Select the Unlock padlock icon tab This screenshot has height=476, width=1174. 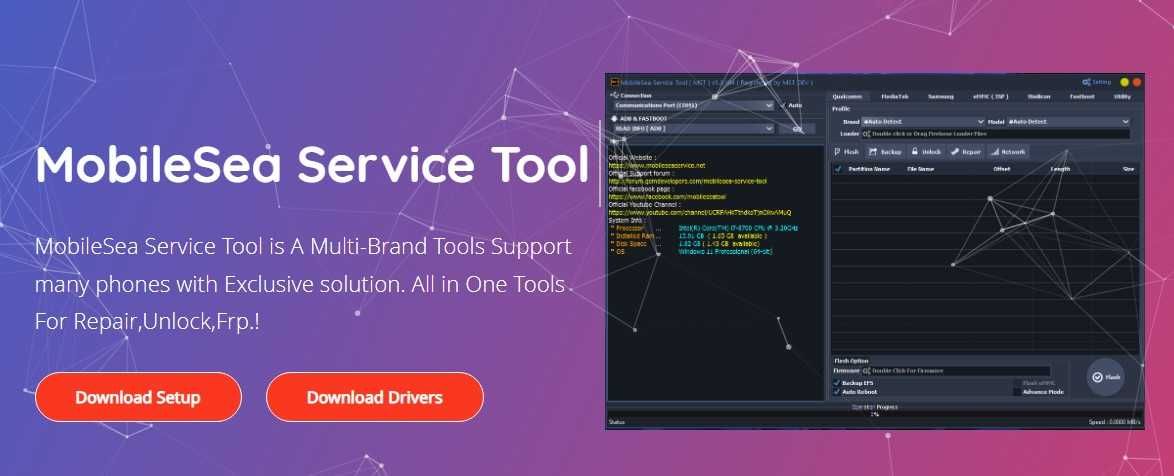(x=926, y=151)
